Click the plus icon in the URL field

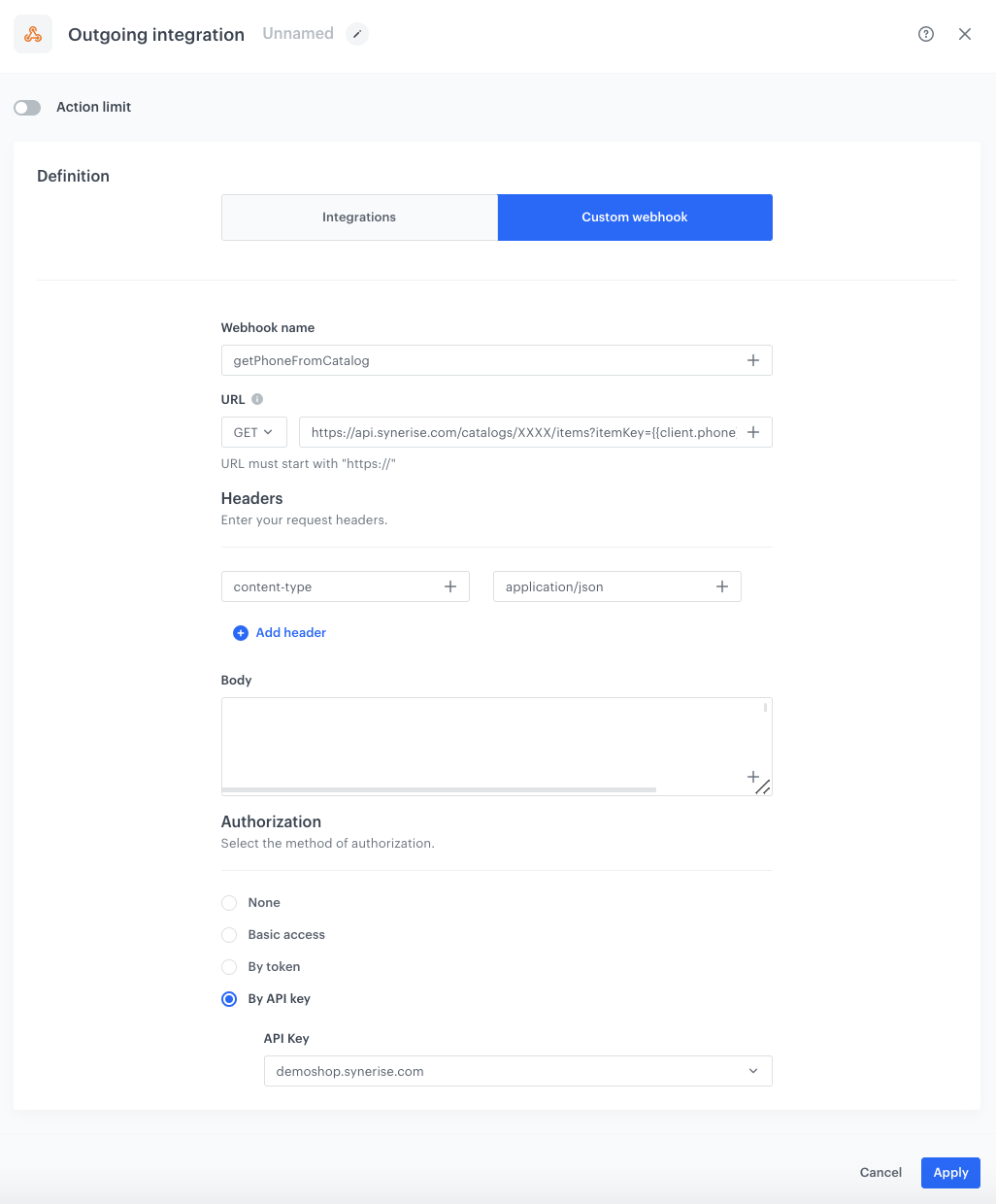753,432
